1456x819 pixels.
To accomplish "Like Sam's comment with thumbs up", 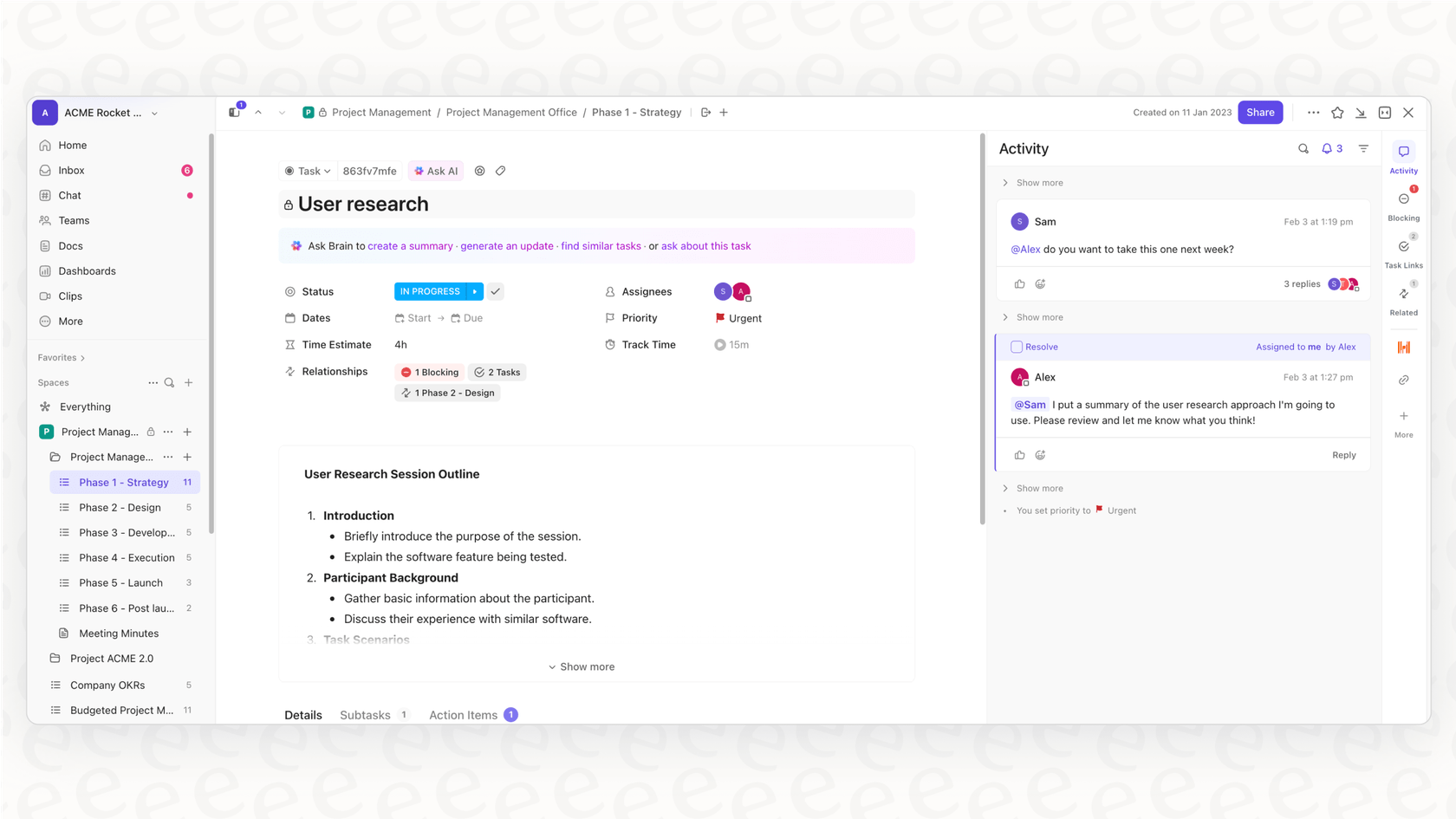I will pos(1019,284).
